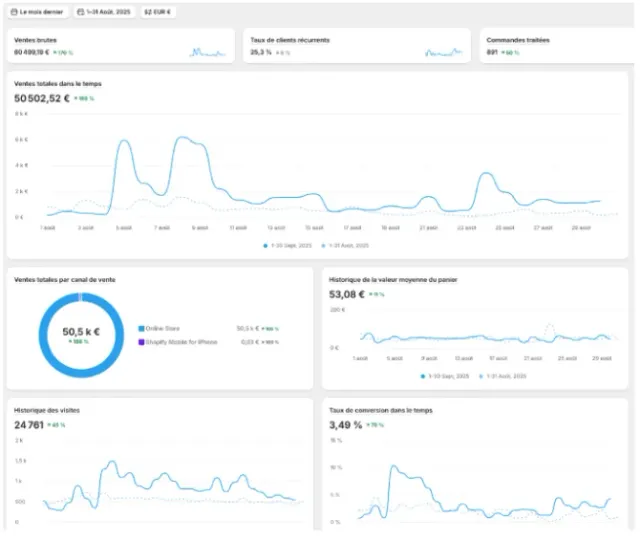Click '1-31 Août, 2025' legend under total sales chart

pos(345,246)
